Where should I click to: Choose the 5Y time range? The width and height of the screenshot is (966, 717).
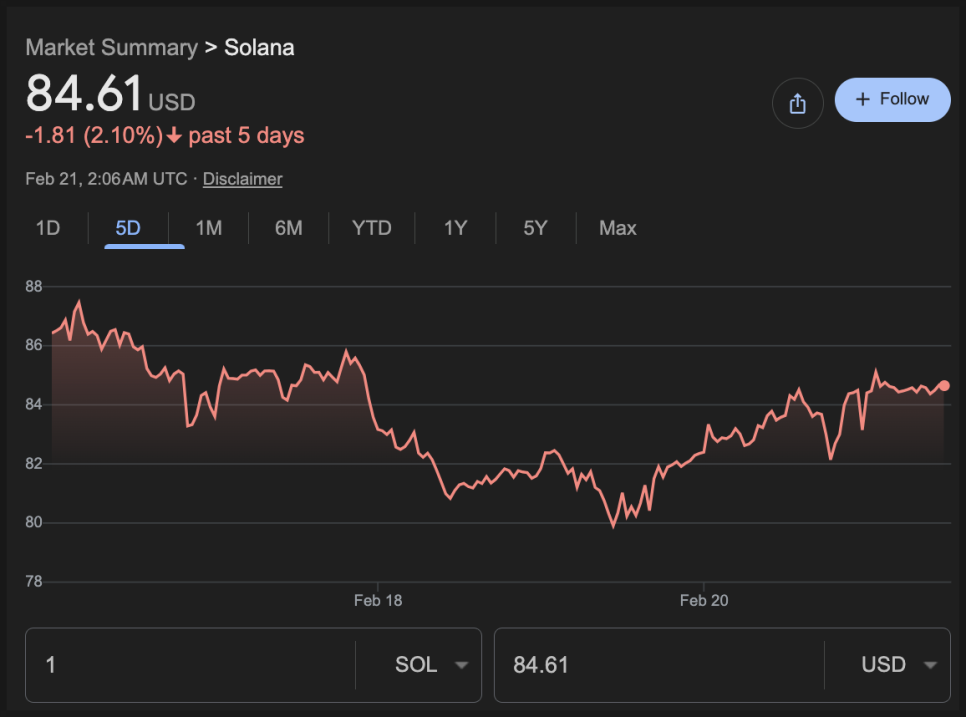(x=535, y=228)
